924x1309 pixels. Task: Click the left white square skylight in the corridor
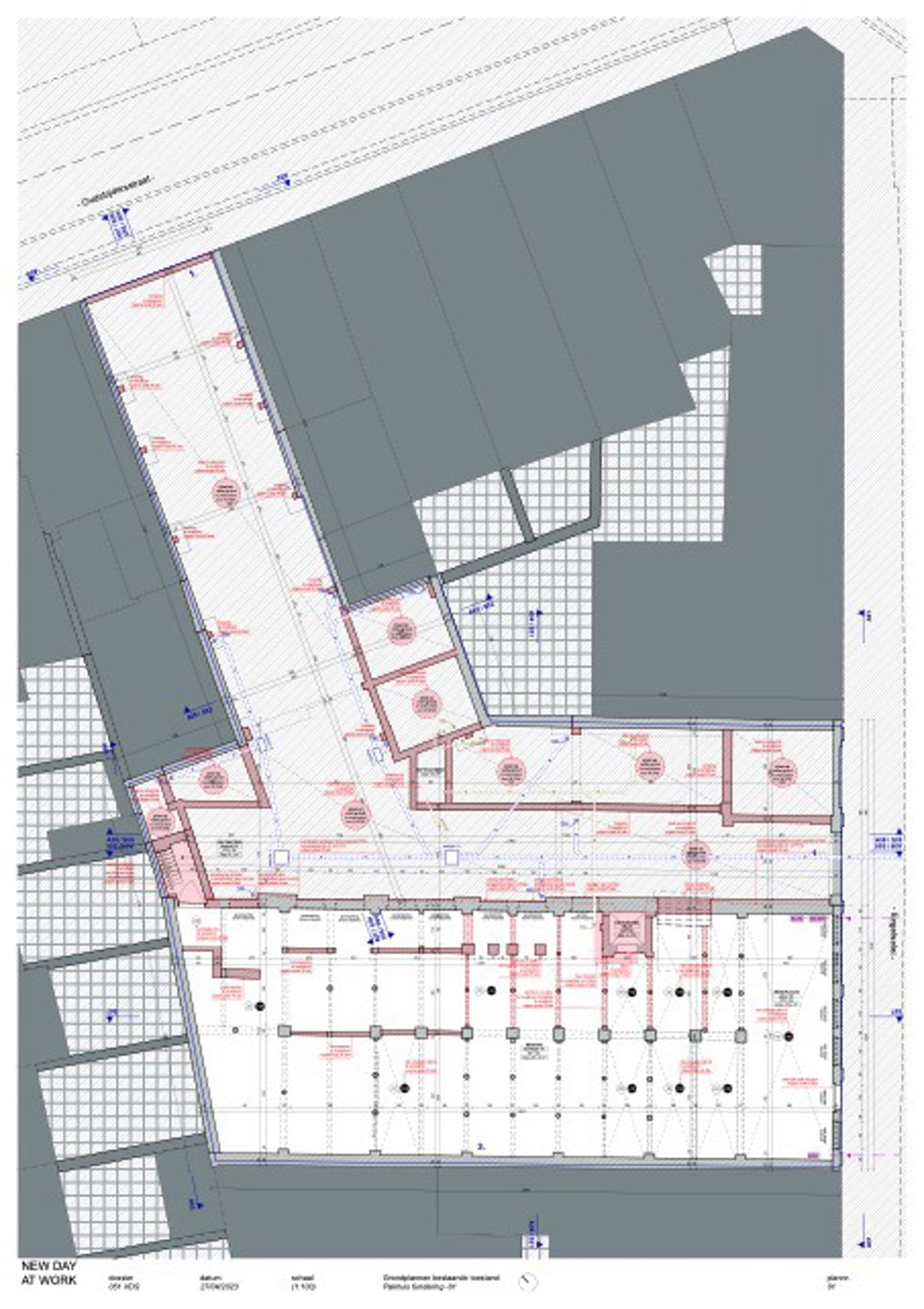(x=281, y=857)
